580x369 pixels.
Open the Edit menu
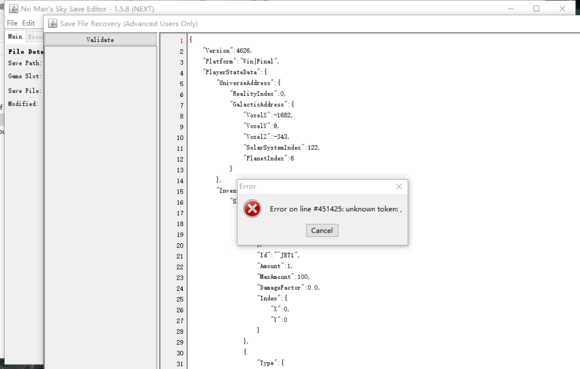click(x=28, y=23)
